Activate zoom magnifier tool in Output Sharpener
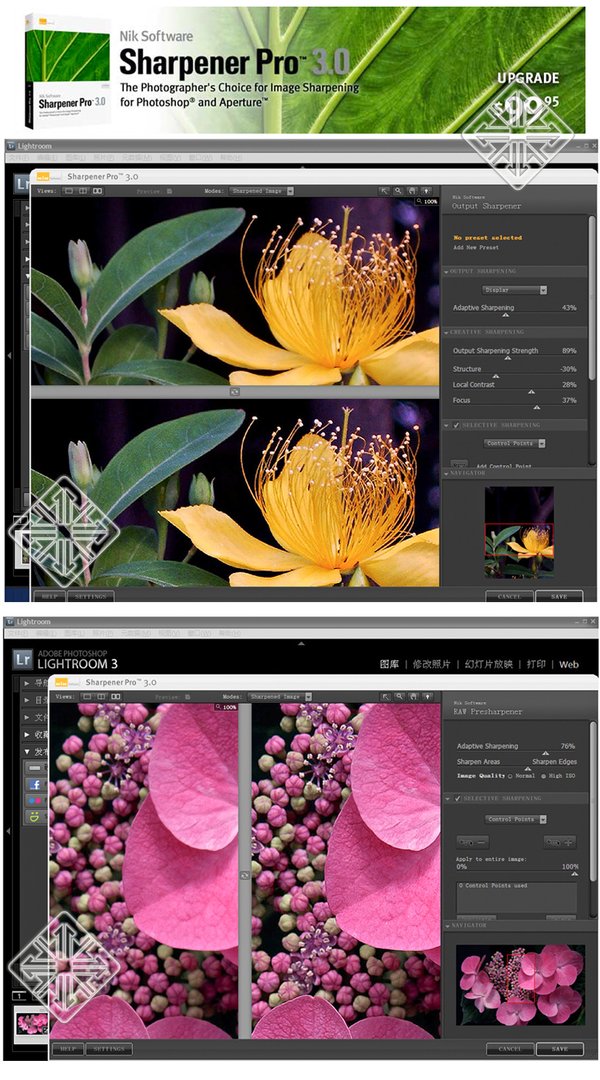 pos(398,191)
